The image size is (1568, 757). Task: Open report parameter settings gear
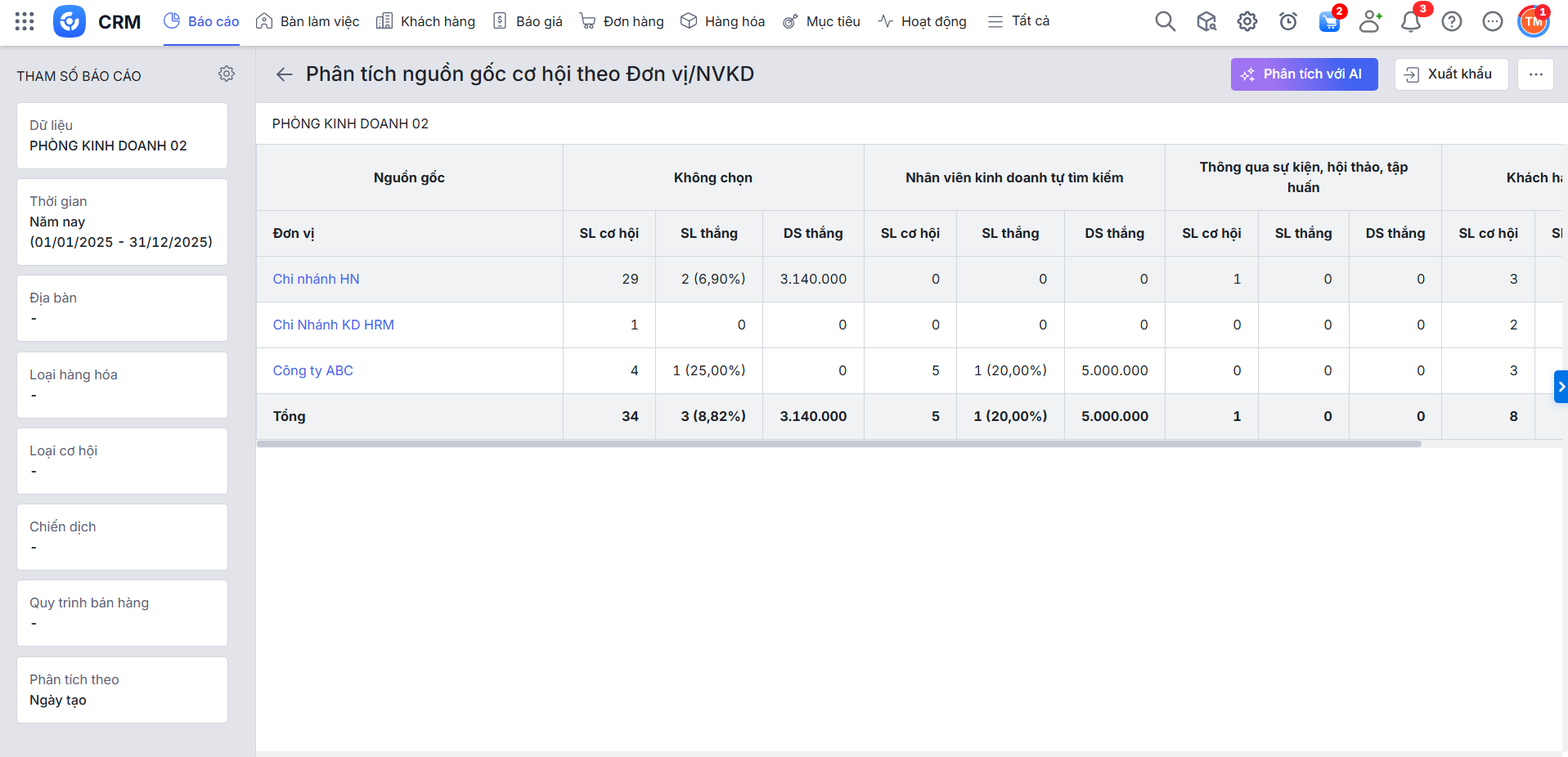[227, 74]
